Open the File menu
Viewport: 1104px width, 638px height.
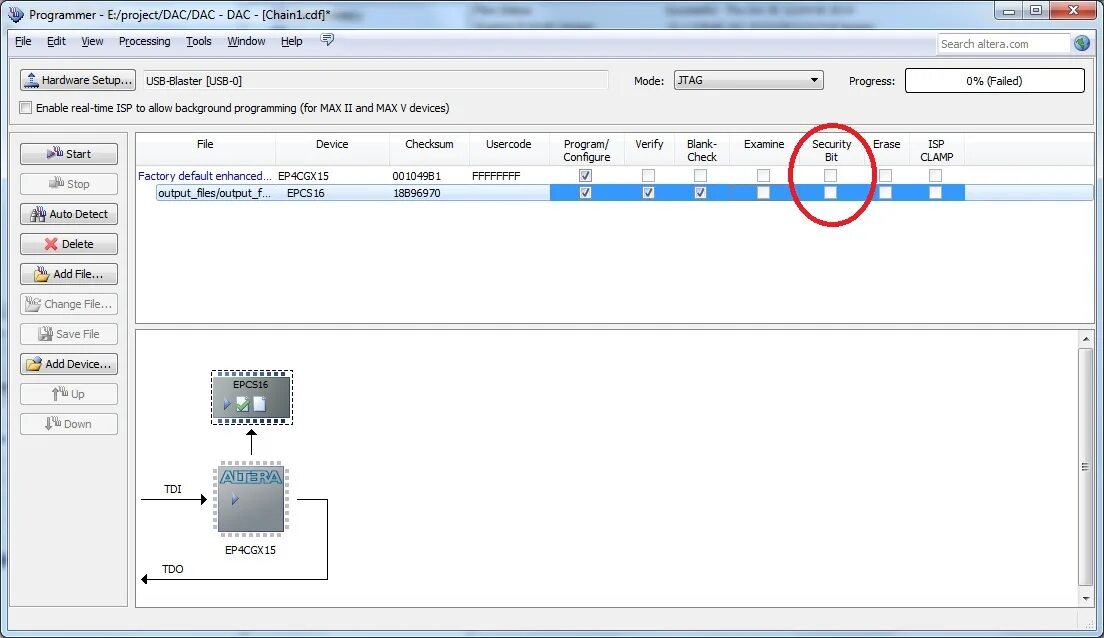[23, 42]
